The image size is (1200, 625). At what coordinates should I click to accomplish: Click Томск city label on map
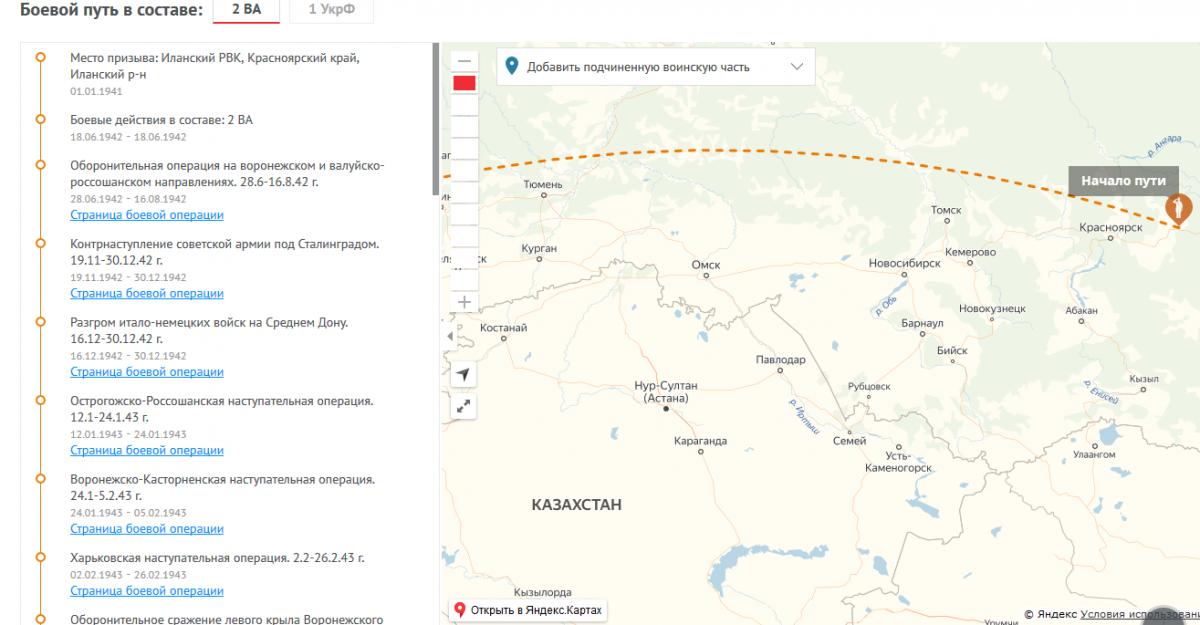[945, 210]
